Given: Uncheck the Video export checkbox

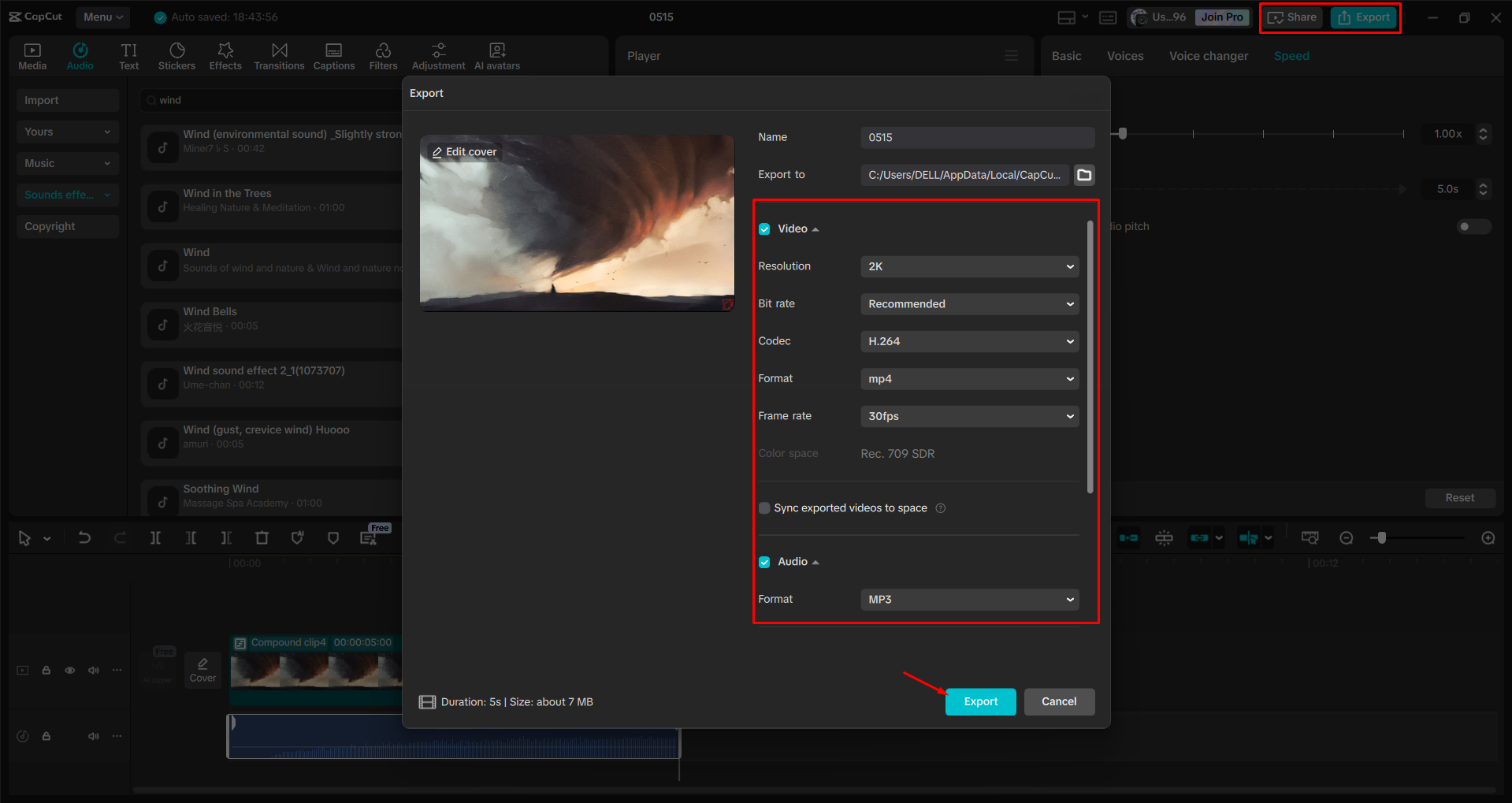Looking at the screenshot, I should coord(764,229).
